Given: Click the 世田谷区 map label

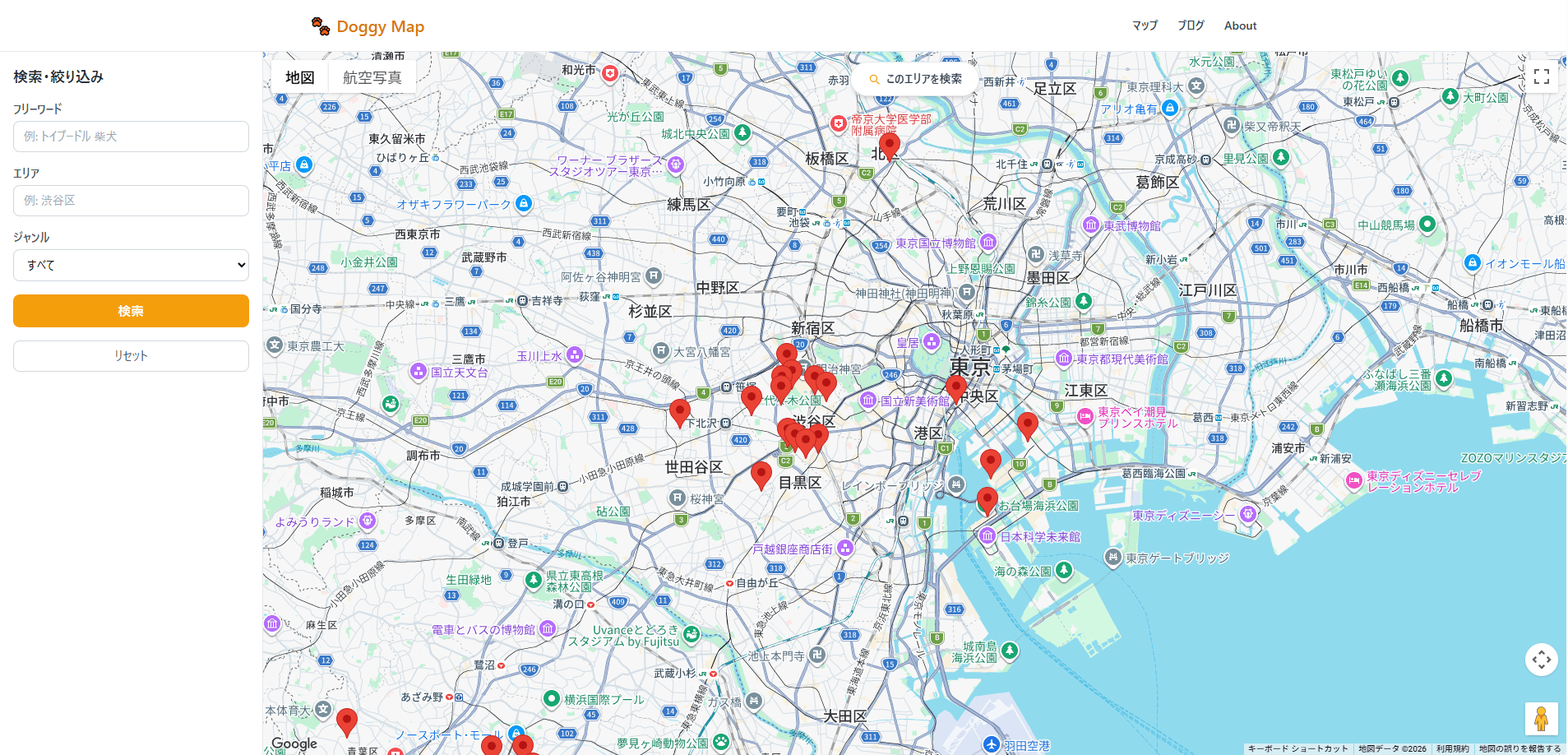Looking at the screenshot, I should pos(693,467).
